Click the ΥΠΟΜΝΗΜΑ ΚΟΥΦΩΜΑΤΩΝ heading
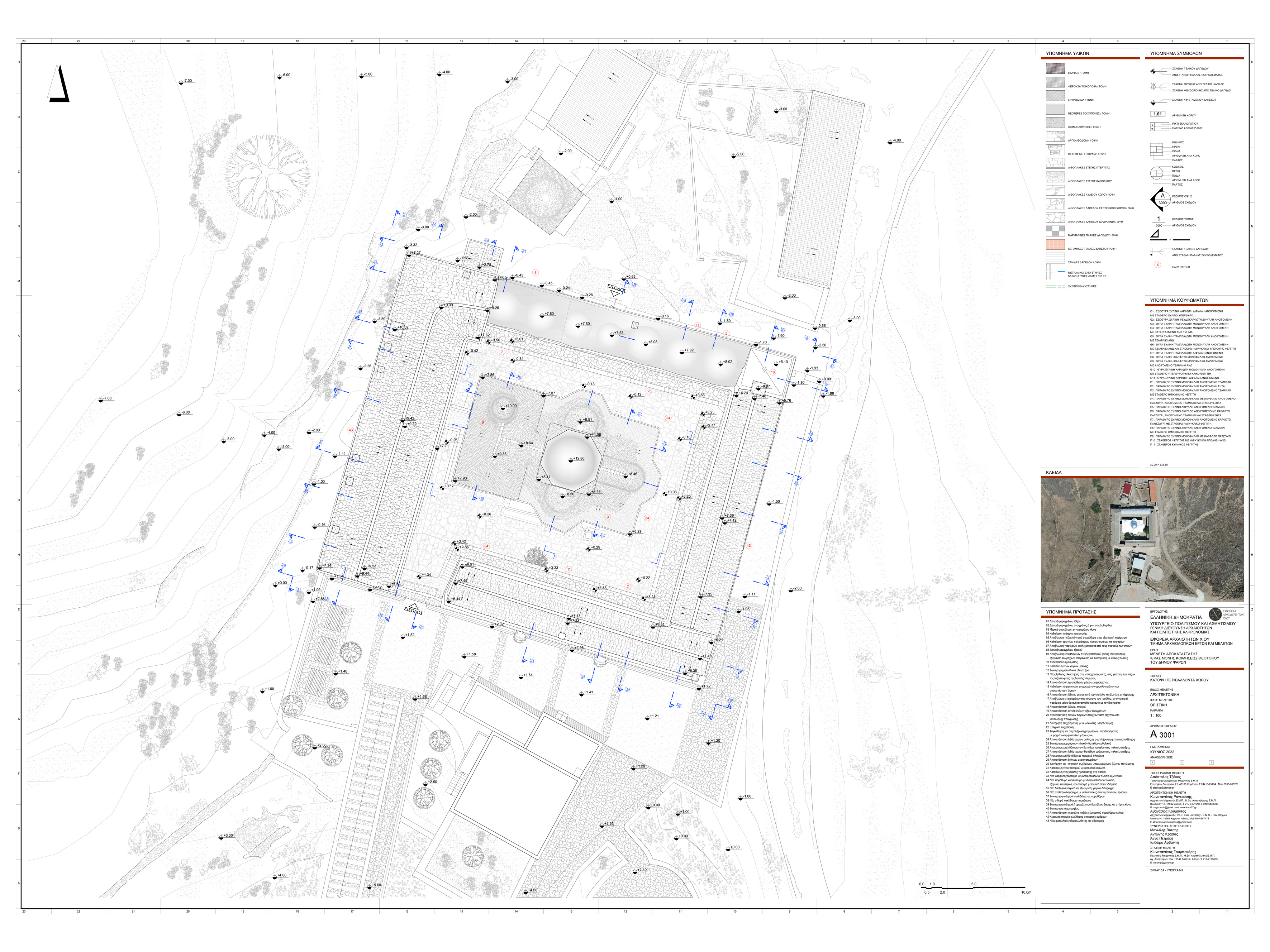The height and width of the screenshot is (952, 1270). [x=1179, y=300]
